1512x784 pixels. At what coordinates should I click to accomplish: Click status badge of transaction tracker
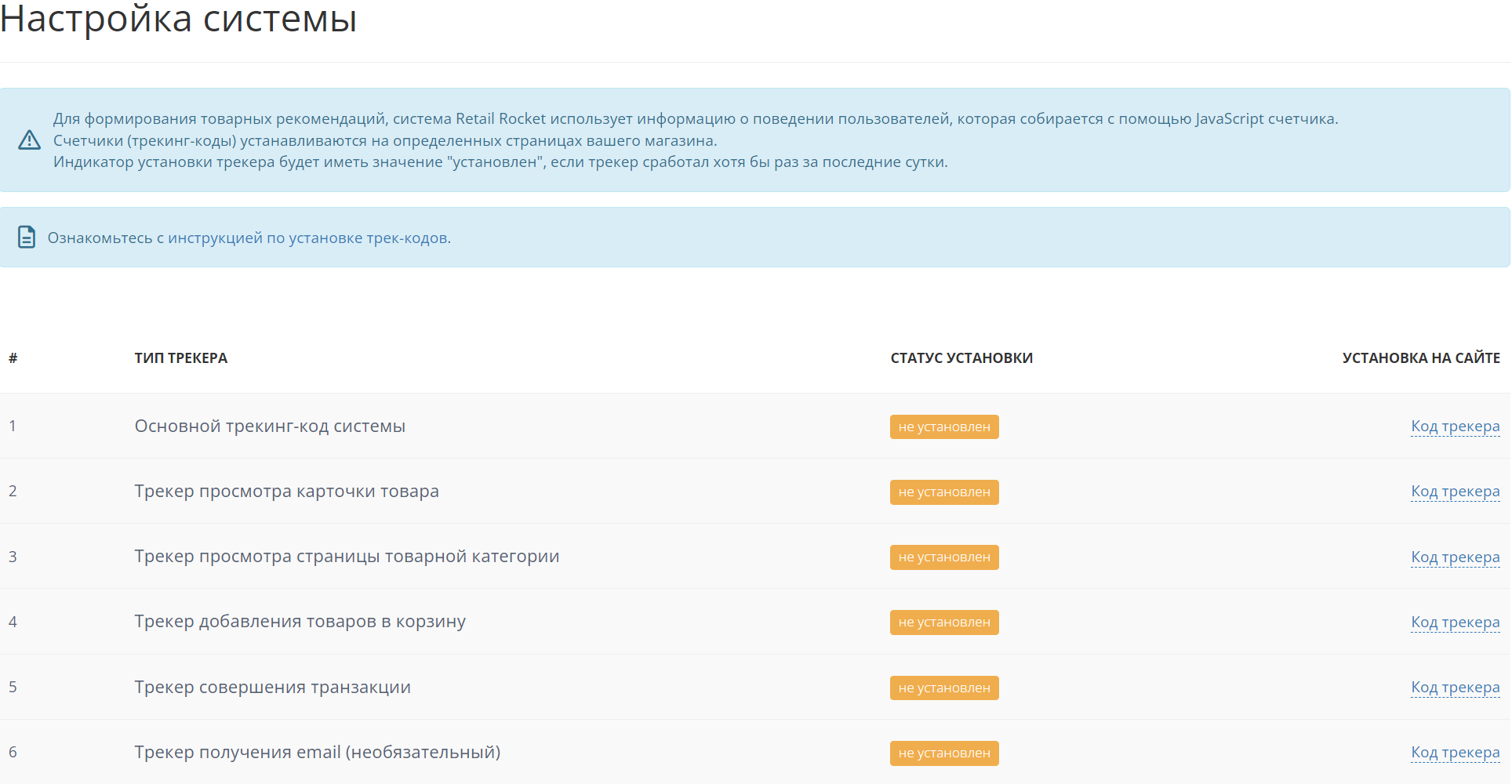pyautogui.click(x=943, y=688)
